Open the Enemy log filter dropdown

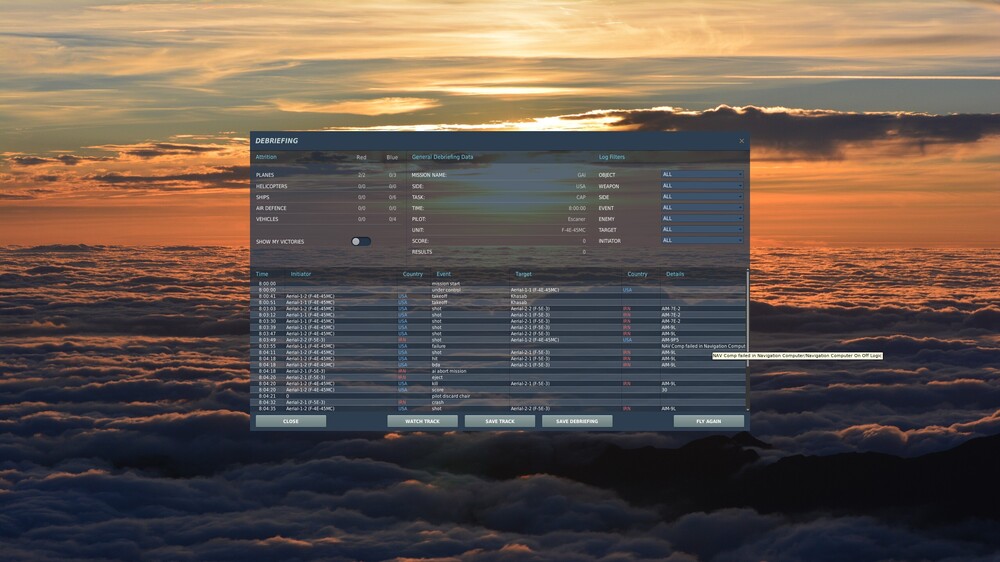tap(702, 218)
